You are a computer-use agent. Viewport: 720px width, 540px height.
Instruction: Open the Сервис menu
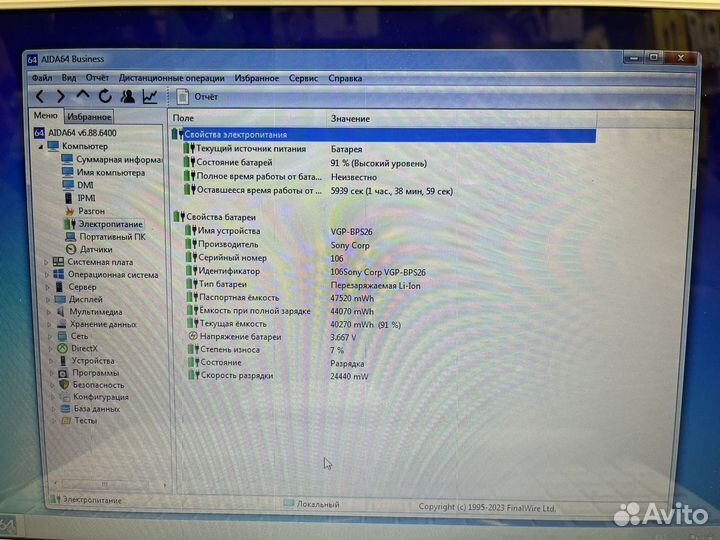click(x=303, y=79)
